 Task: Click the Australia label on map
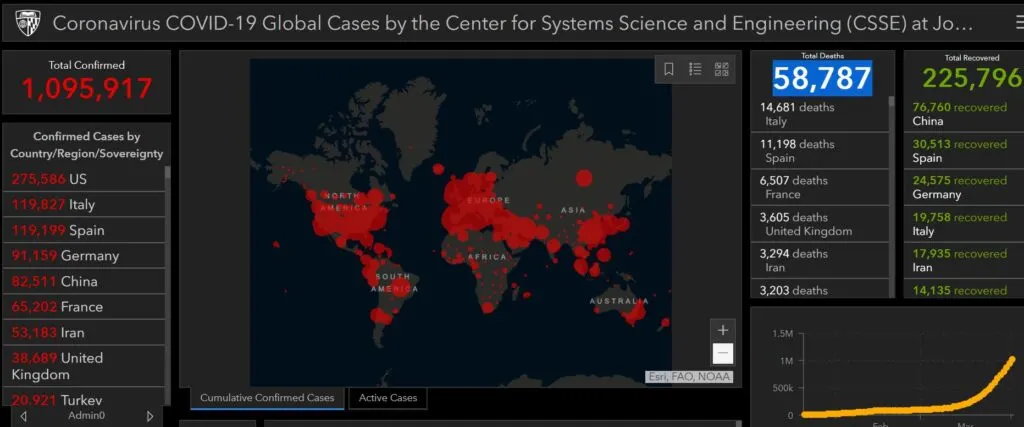pos(619,301)
